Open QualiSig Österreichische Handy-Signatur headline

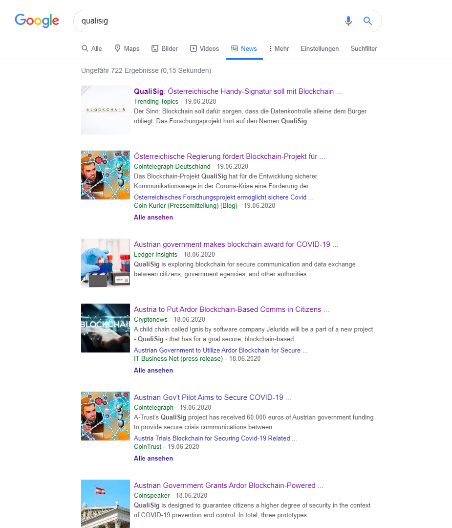[237, 91]
